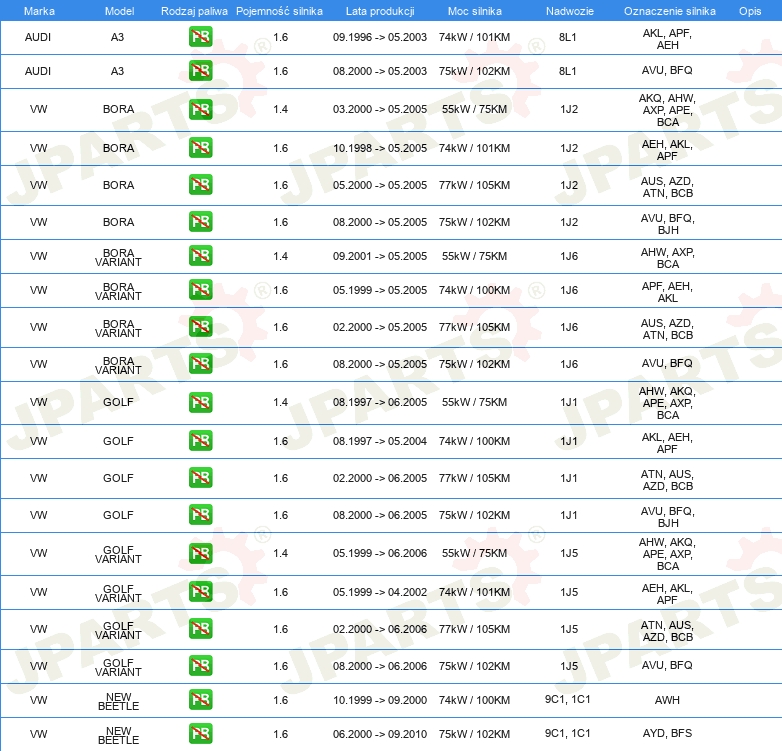This screenshot has width=782, height=751.
Task: Select production dates 08.2000 -> 06.2006
Action: coord(380,666)
